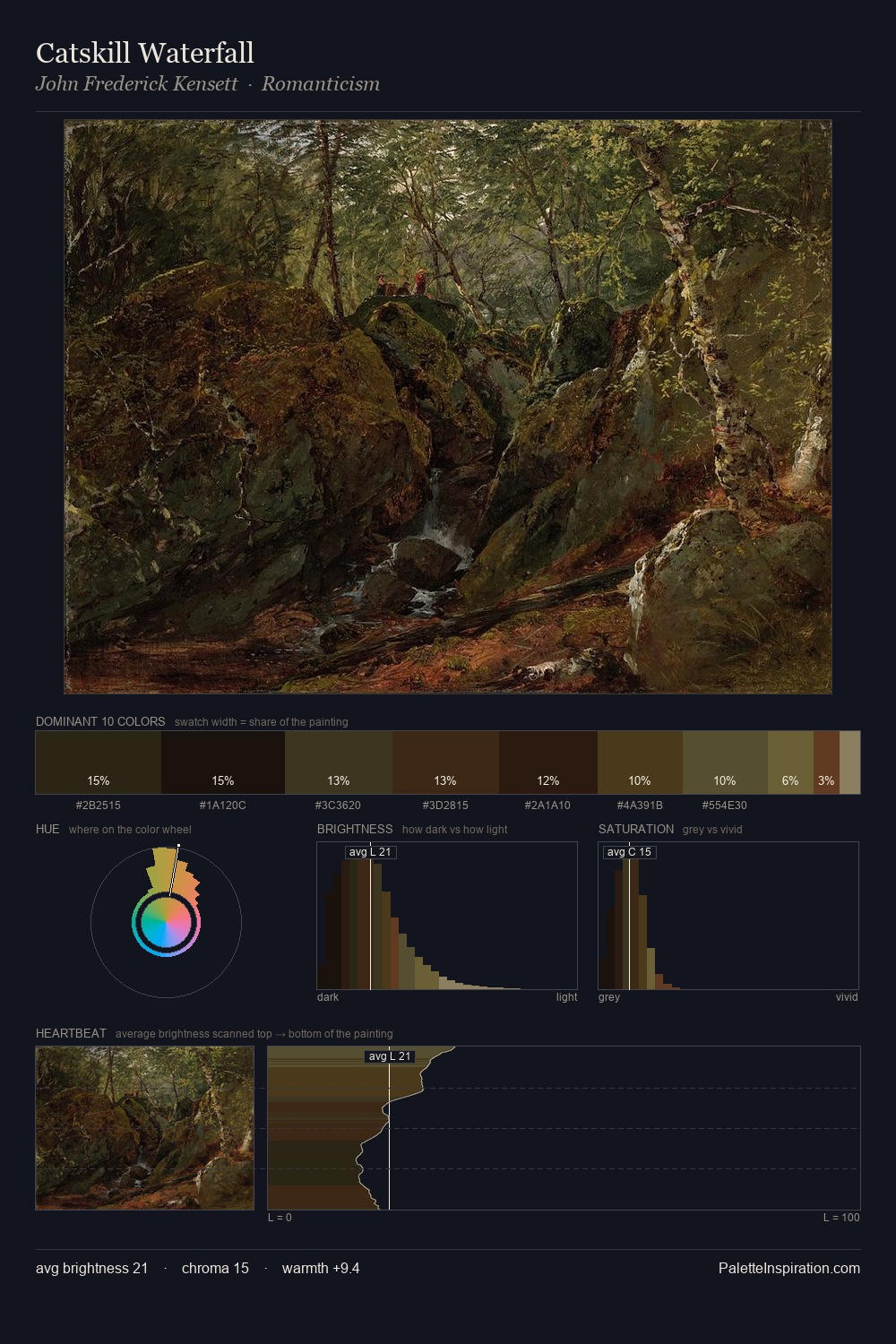
Task: Click the avg L 21 marker in Heartbeat chart
Action: (390, 1056)
